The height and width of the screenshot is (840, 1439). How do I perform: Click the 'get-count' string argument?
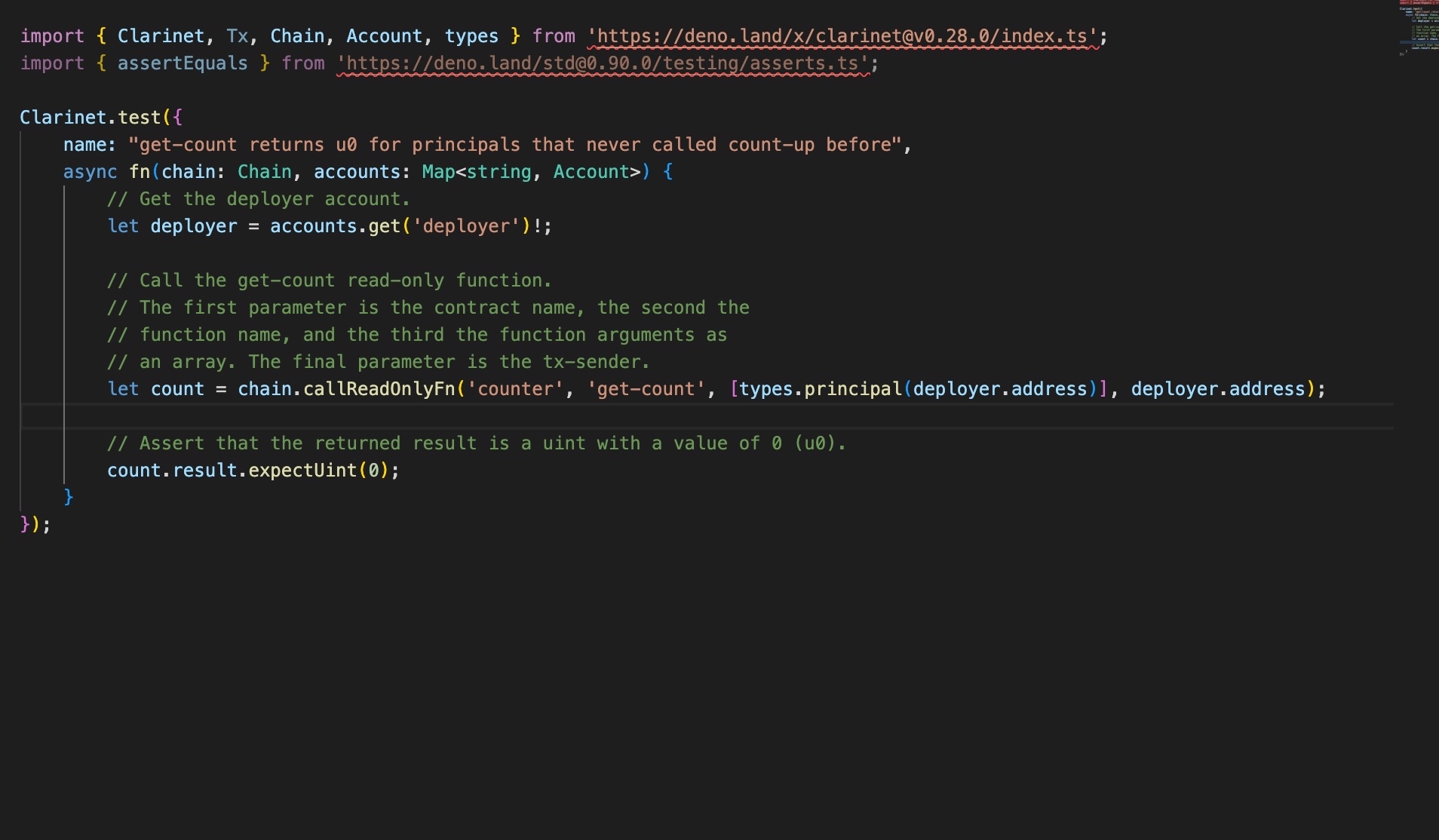point(646,389)
